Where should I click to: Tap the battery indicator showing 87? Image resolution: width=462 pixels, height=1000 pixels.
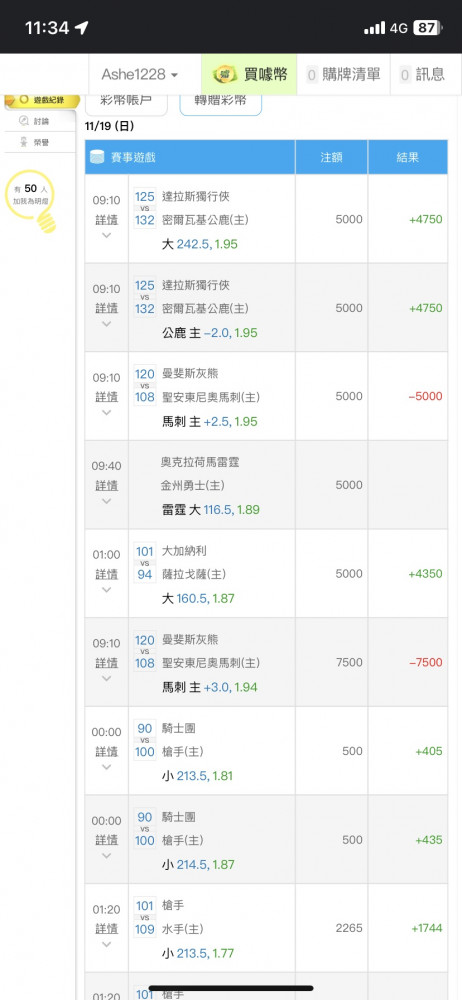coord(426,27)
